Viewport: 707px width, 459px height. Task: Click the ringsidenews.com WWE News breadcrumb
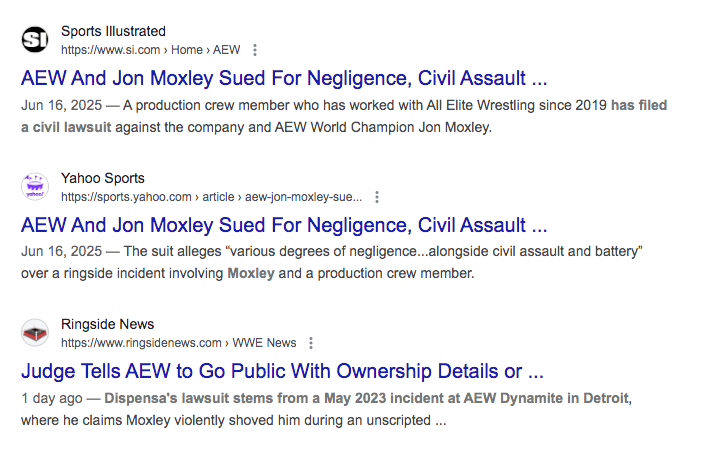point(178,343)
